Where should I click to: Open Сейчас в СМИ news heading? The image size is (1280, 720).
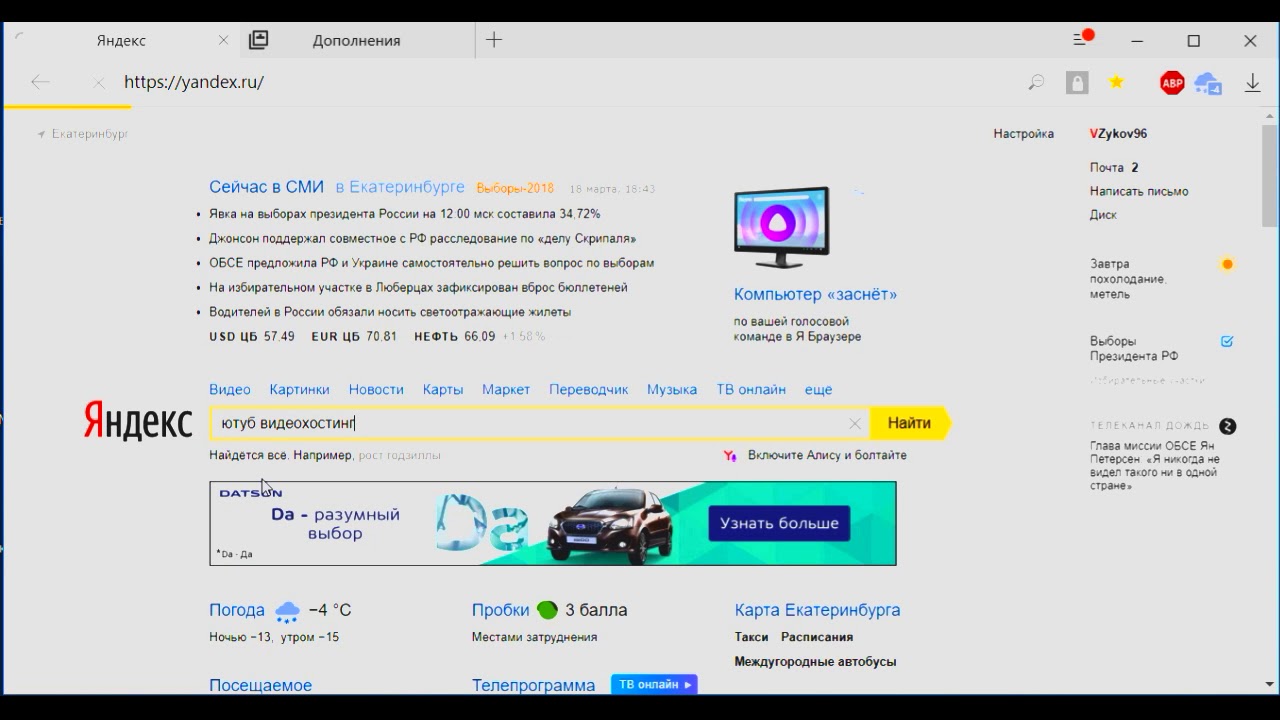[267, 187]
